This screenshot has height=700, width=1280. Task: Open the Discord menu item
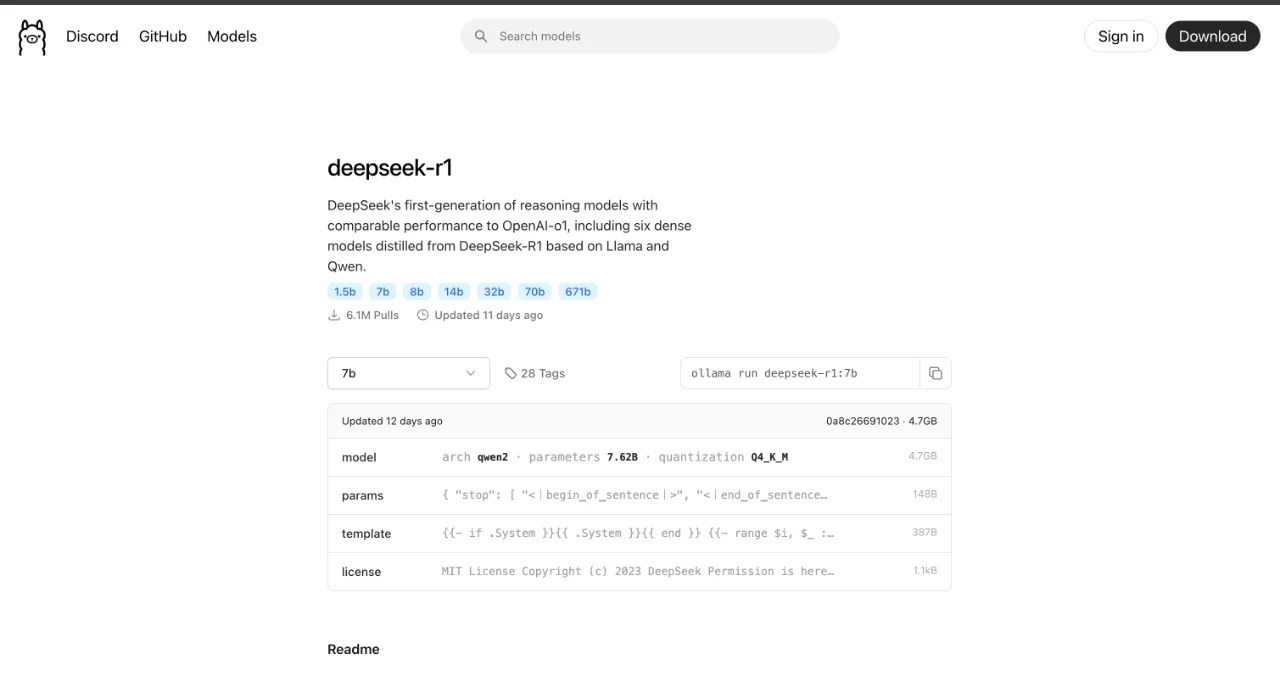pyautogui.click(x=92, y=36)
